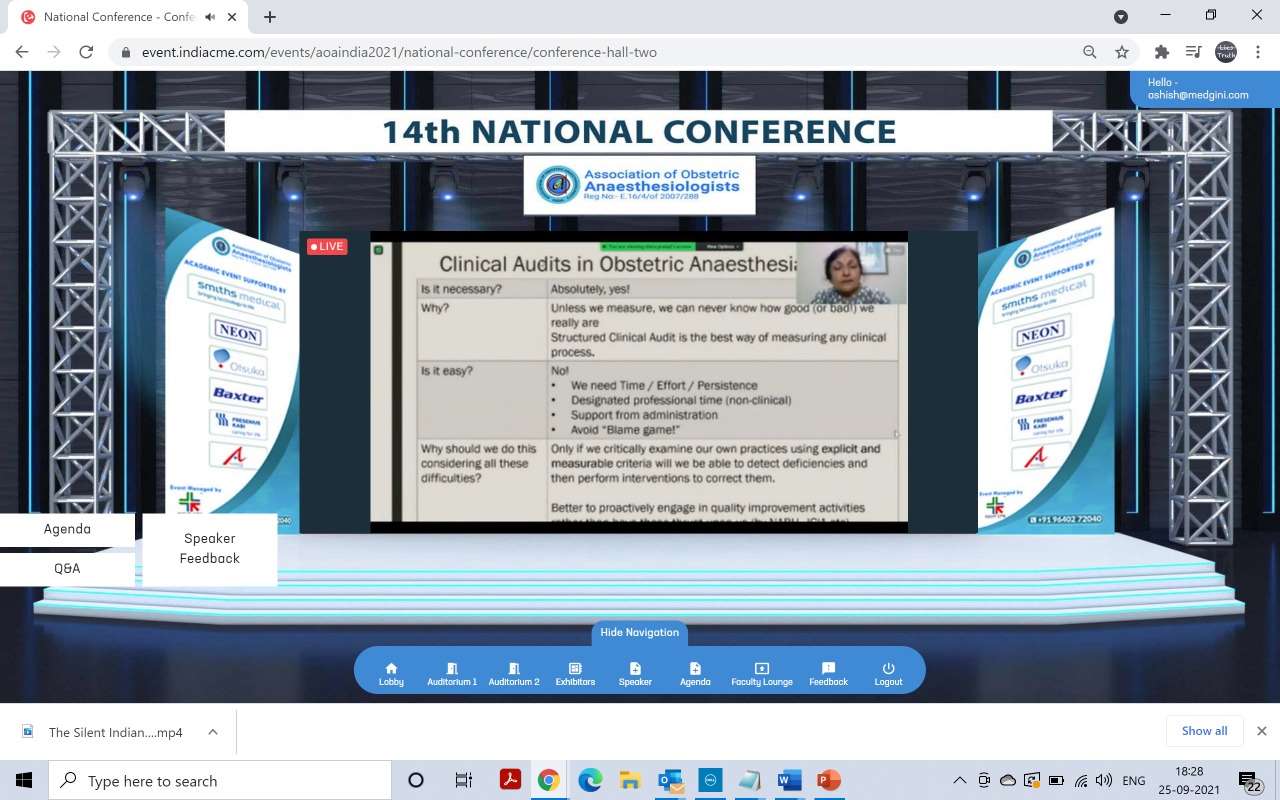This screenshot has width=1280, height=800.
Task: Reload the conference page
Action: pos(86,52)
